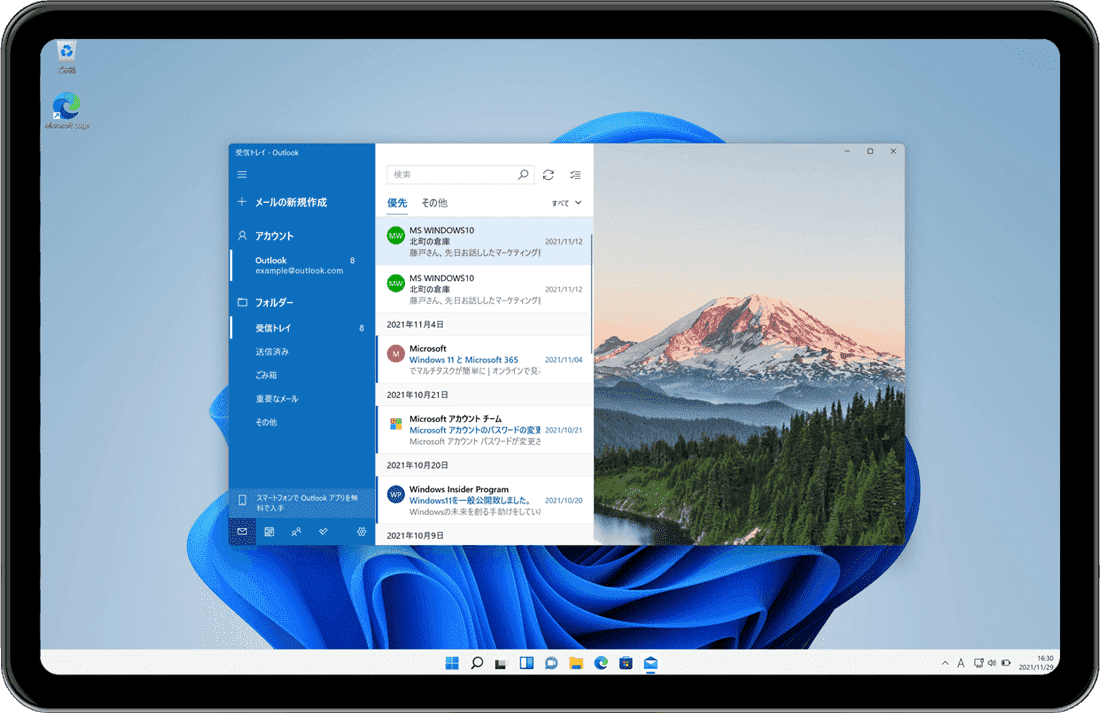Viewport: 1100px width, 713px height.
Task: Minimize the Outlook Mail window
Action: [x=847, y=151]
